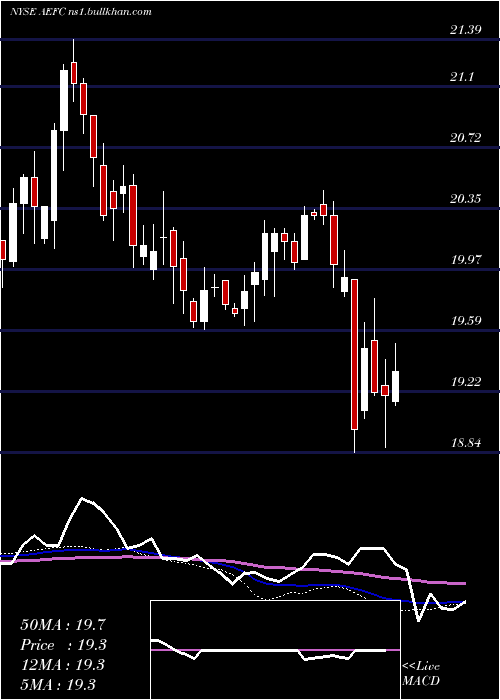Image resolution: width=500 pixels, height=700 pixels.
Task: Click the 5MA : 19.3 reading
Action: pyautogui.click(x=58, y=684)
